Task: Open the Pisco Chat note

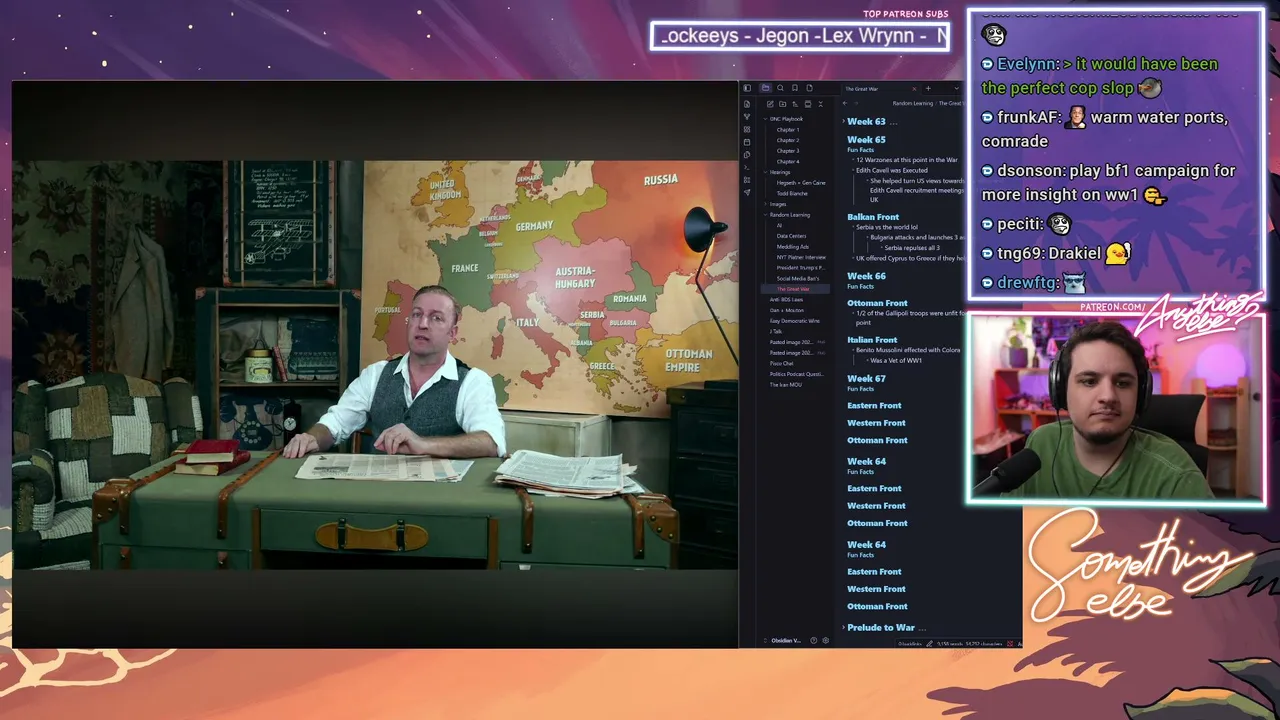Action: tap(781, 363)
